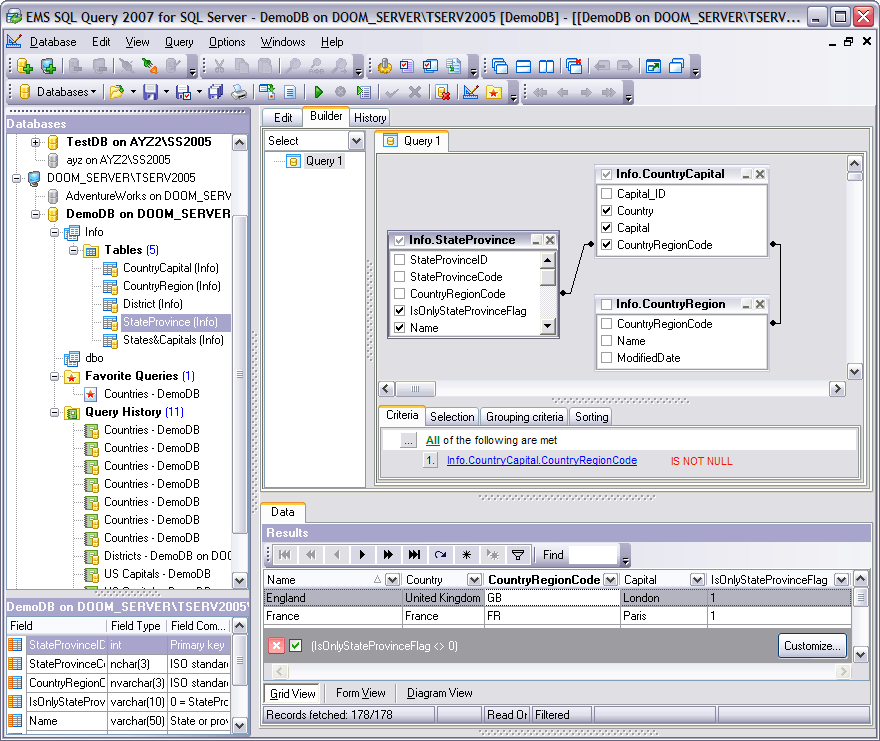Viewport: 880px width, 741px height.
Task: Switch to the History tab
Action: pyautogui.click(x=370, y=117)
